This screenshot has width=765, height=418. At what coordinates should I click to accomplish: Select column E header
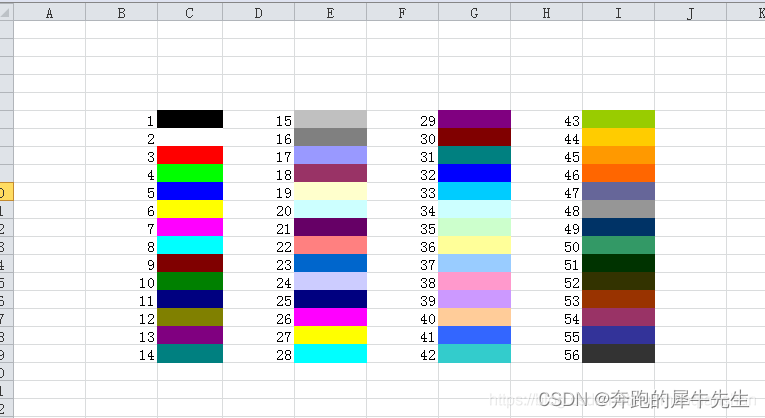click(330, 13)
